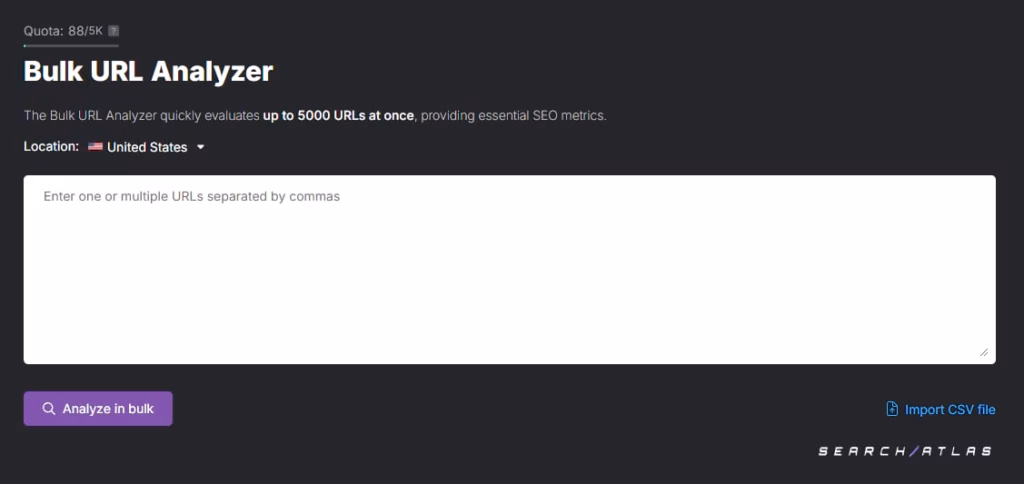Click the word ATLAS in the logo
The image size is (1024, 484).
click(x=955, y=451)
